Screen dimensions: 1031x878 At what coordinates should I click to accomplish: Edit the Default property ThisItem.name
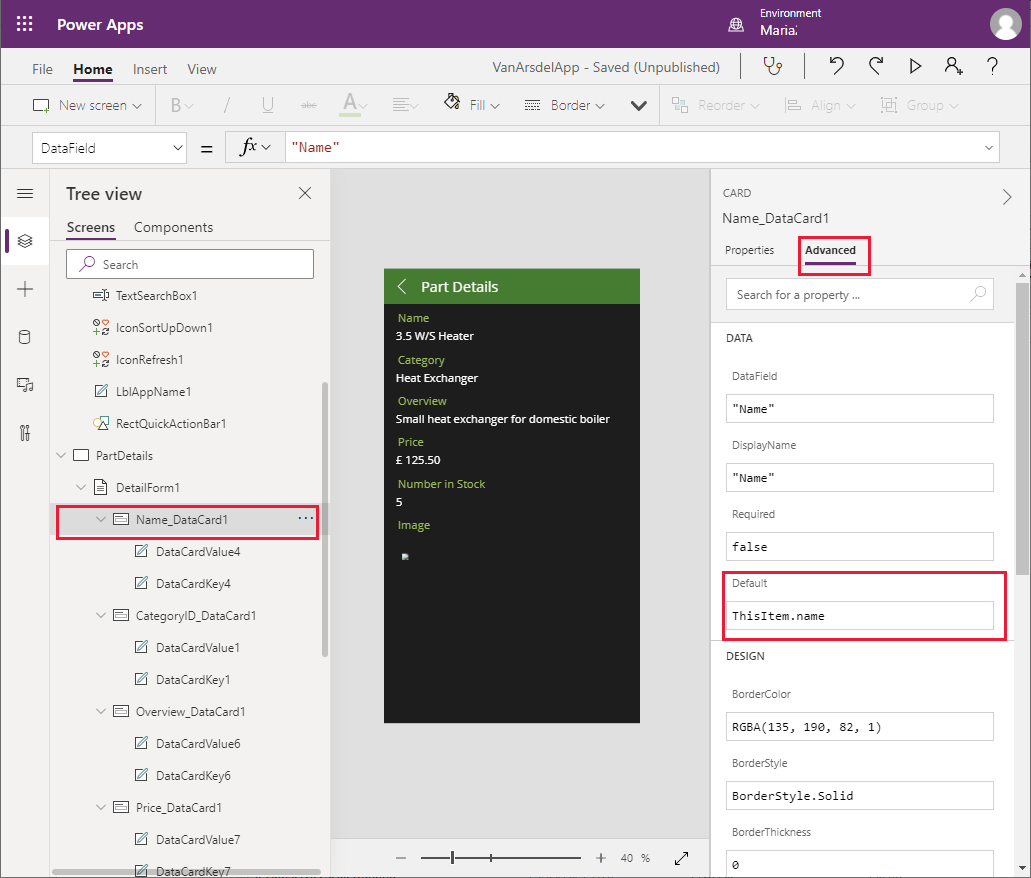click(x=859, y=616)
